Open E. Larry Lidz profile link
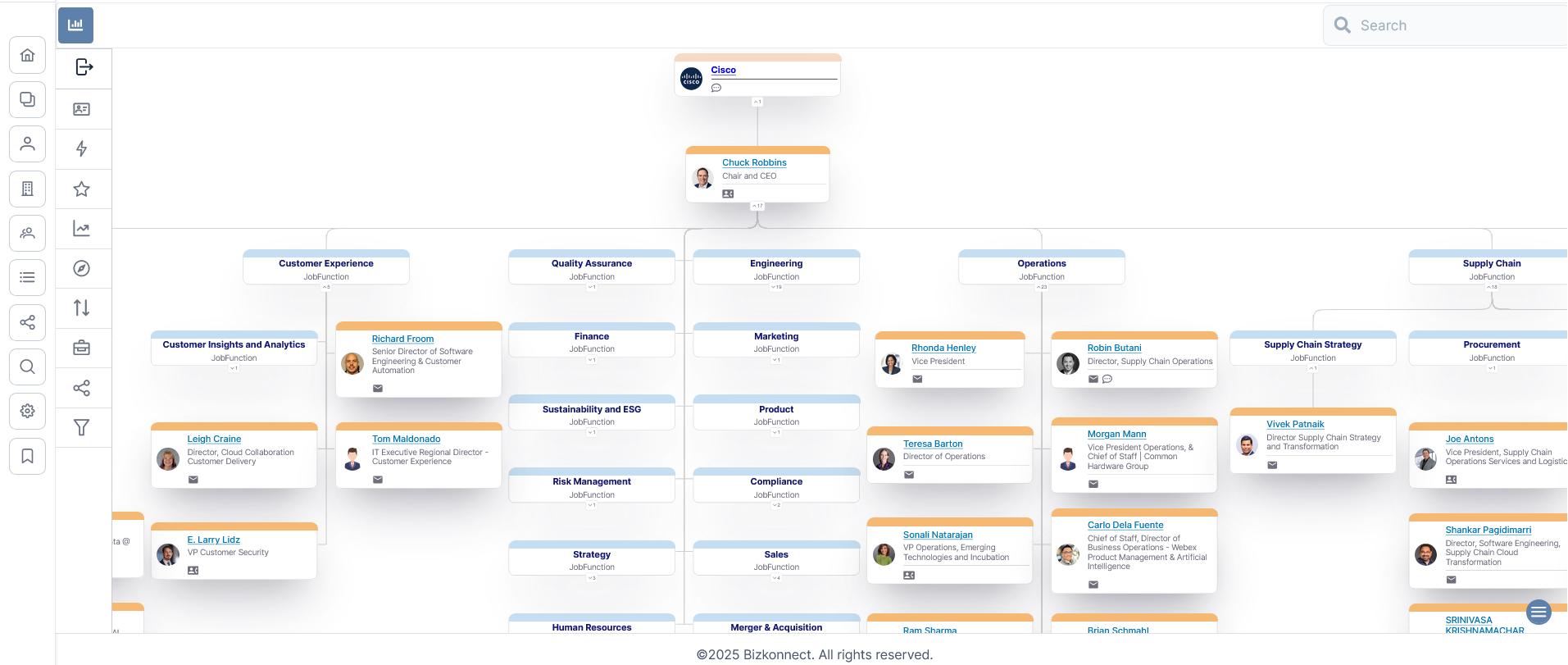Viewport: 1568px width, 665px height. (x=213, y=540)
